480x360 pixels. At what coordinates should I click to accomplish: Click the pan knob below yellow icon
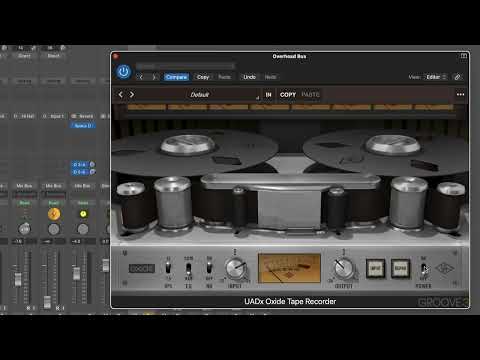coord(83,229)
